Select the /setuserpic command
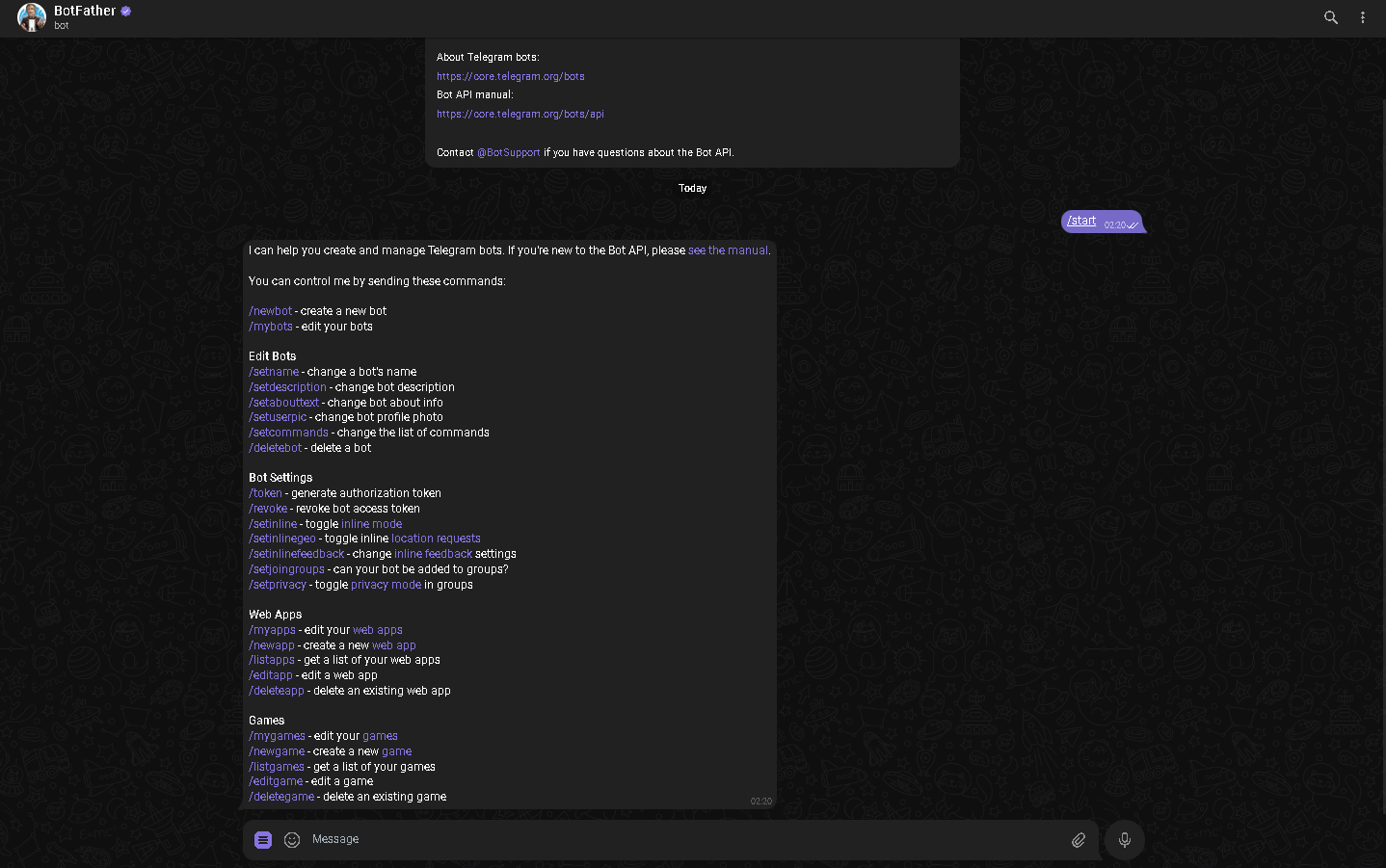The height and width of the screenshot is (868, 1386). (x=278, y=417)
